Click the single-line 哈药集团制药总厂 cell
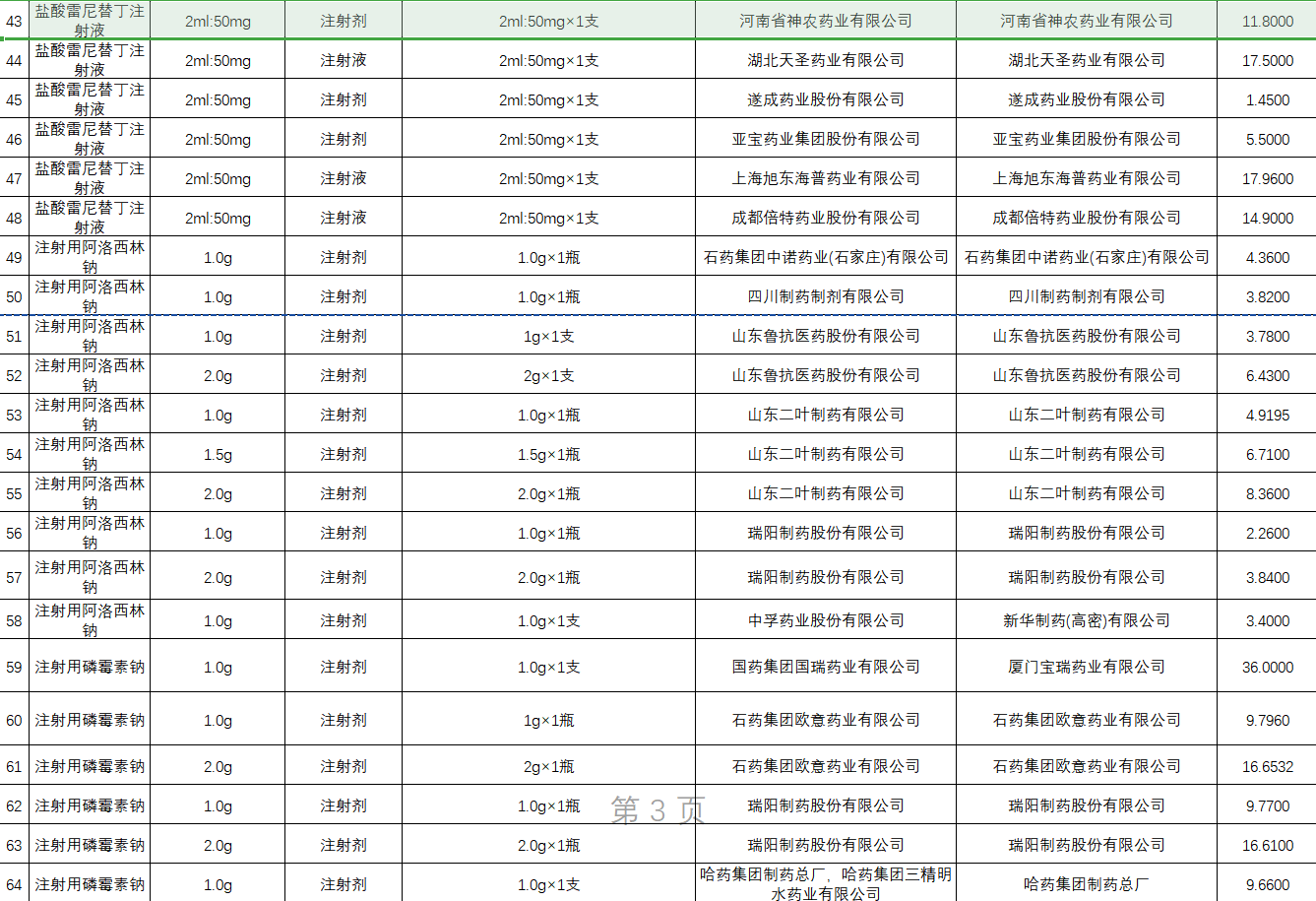 (x=1087, y=884)
